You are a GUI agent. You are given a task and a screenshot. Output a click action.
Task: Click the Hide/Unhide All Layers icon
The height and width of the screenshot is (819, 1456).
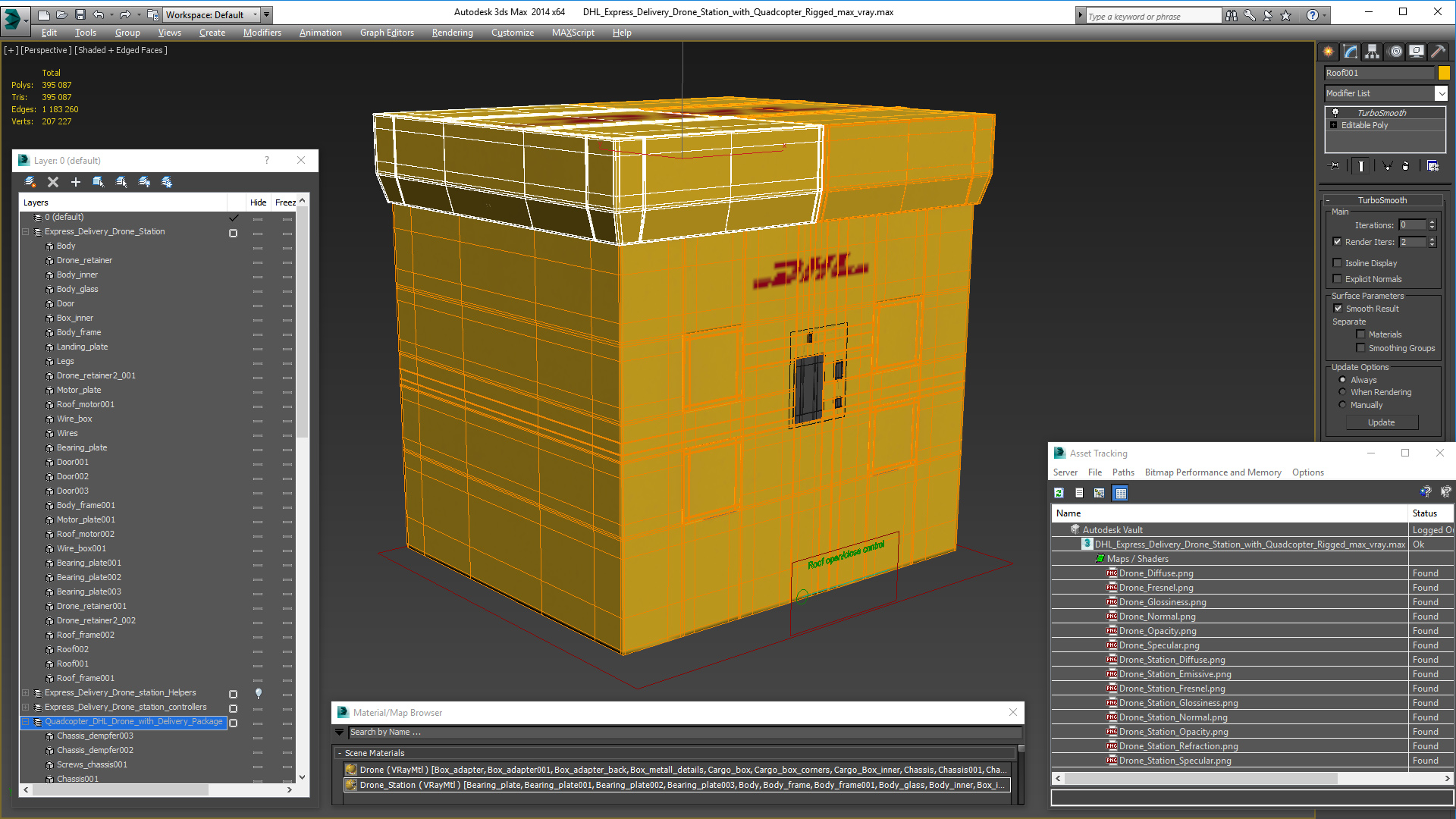pos(144,182)
